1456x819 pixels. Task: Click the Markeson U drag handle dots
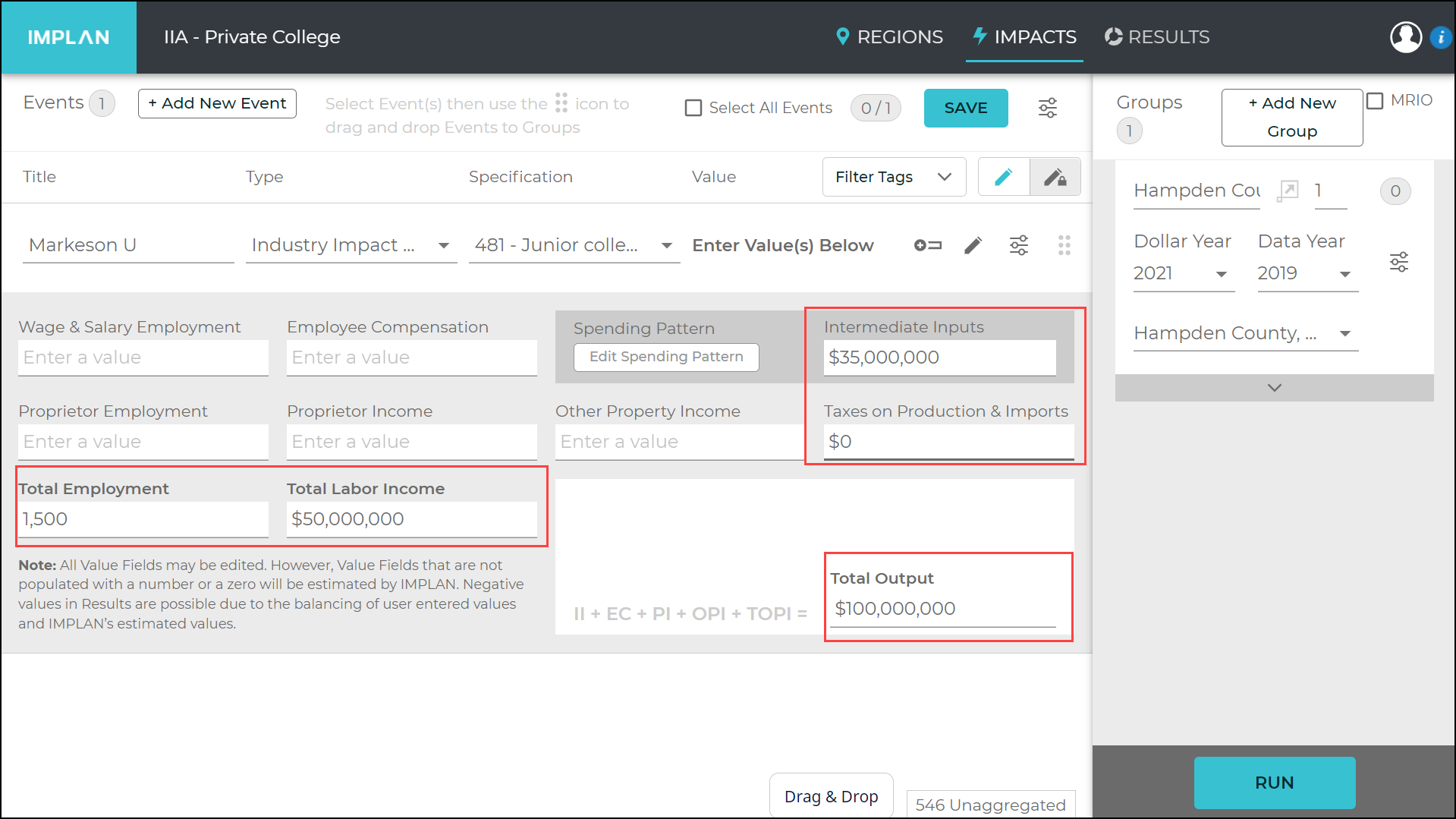pyautogui.click(x=1064, y=245)
